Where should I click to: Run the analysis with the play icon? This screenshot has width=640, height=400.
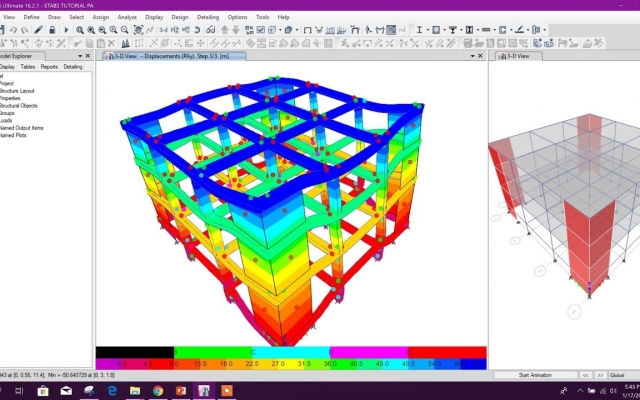click(x=66, y=30)
